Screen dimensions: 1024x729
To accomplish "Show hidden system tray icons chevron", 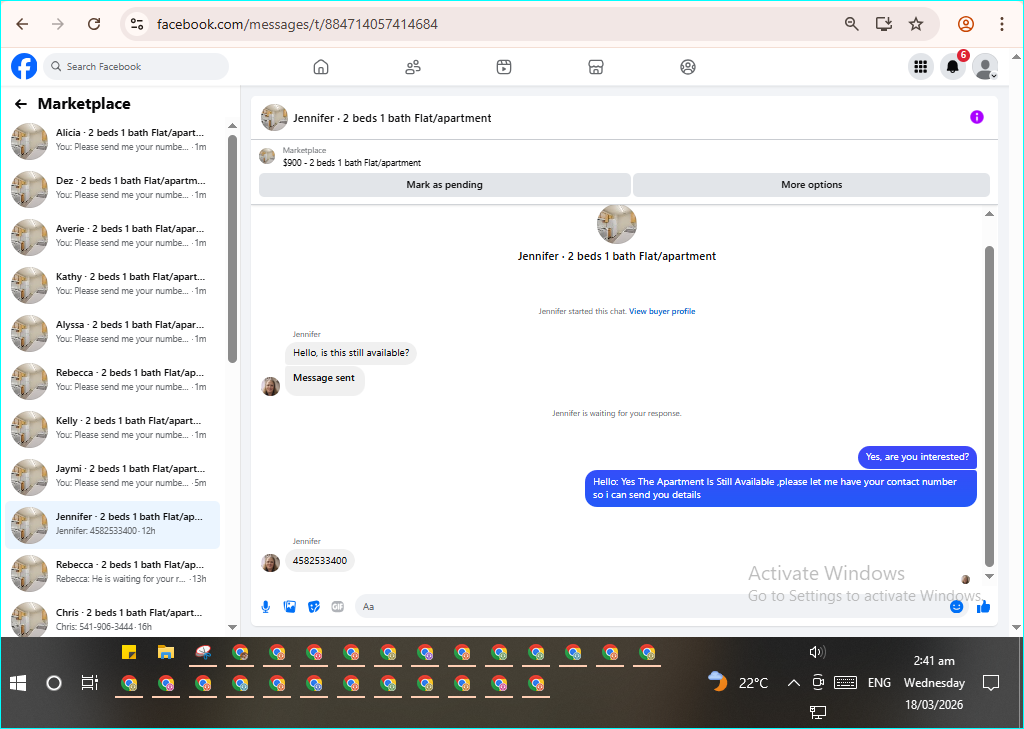I will [793, 683].
